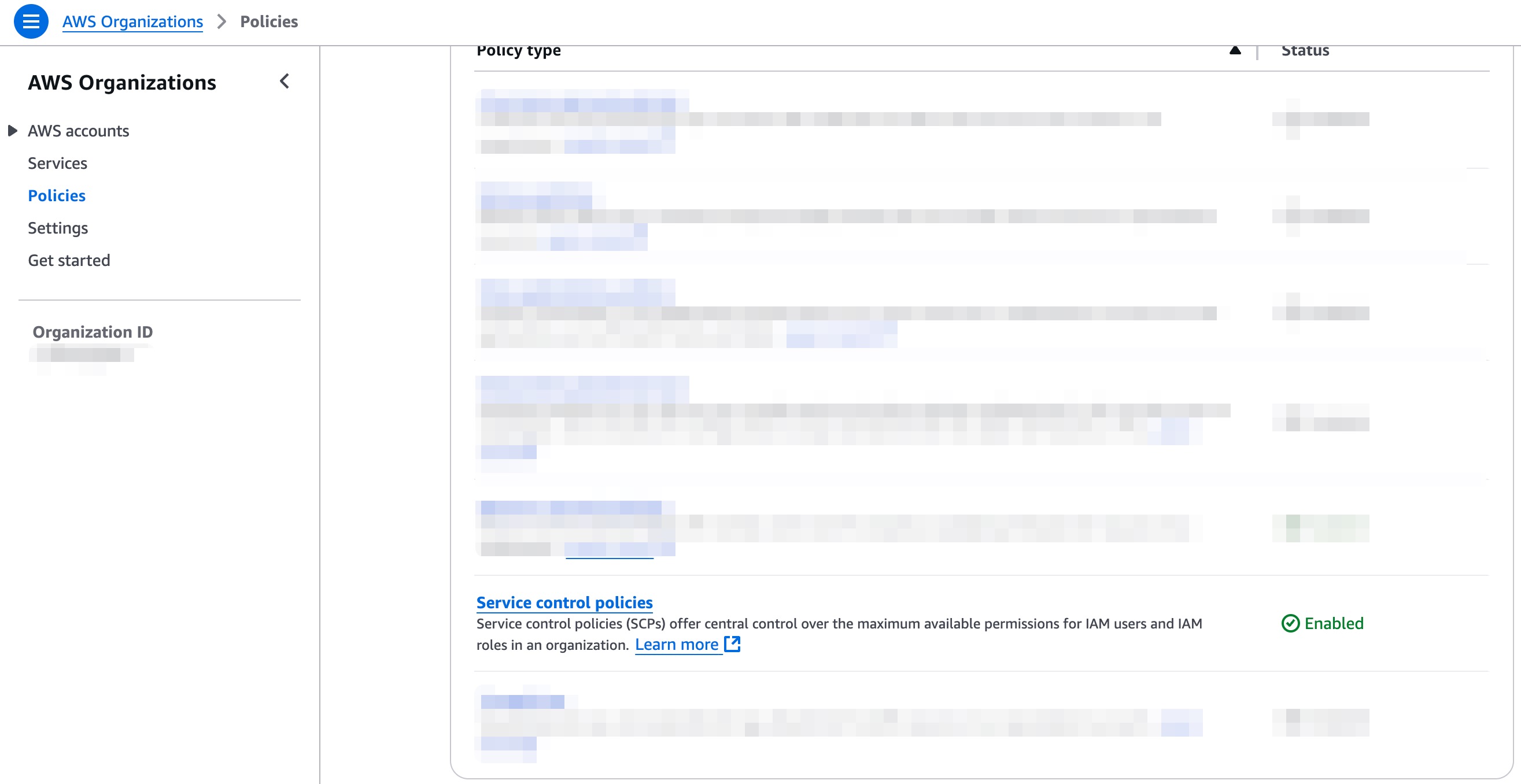Click the Status column header

click(x=1305, y=51)
